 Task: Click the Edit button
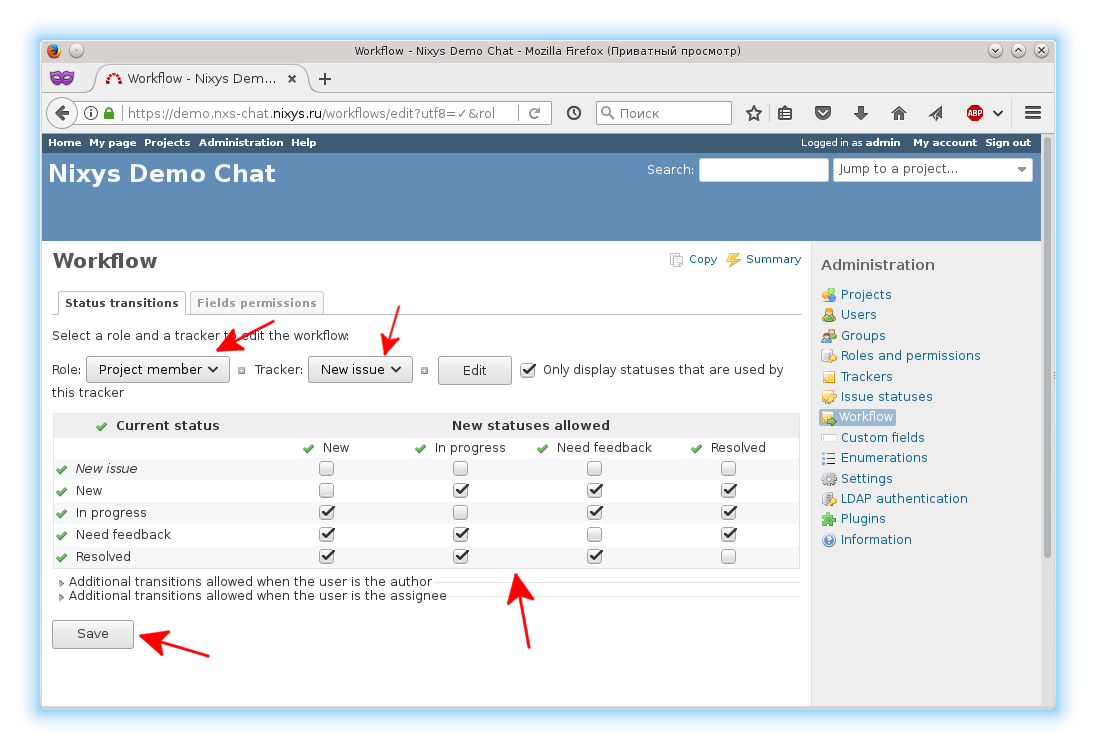tap(475, 370)
